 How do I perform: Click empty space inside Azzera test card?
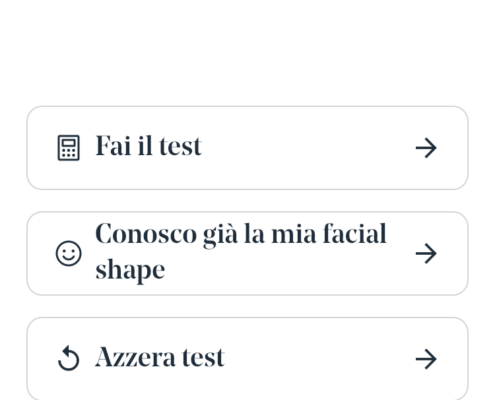click(317, 359)
